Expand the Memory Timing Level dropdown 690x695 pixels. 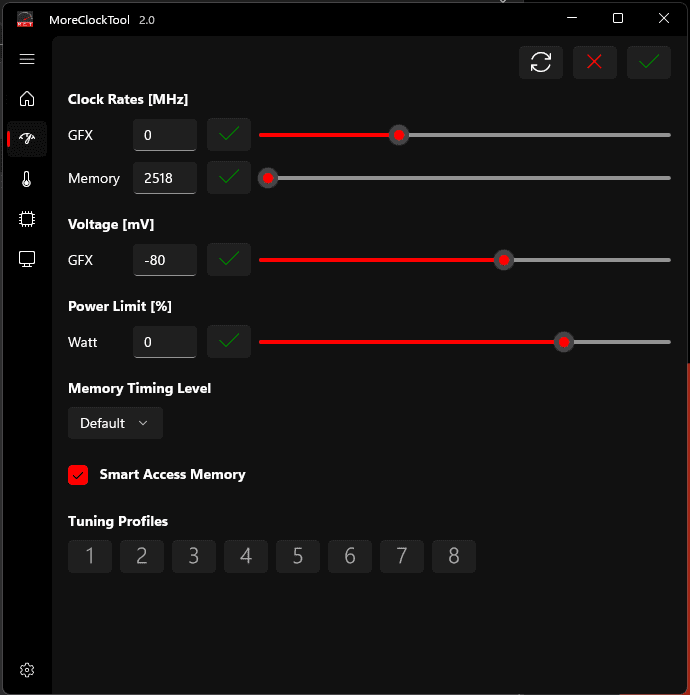tap(115, 423)
